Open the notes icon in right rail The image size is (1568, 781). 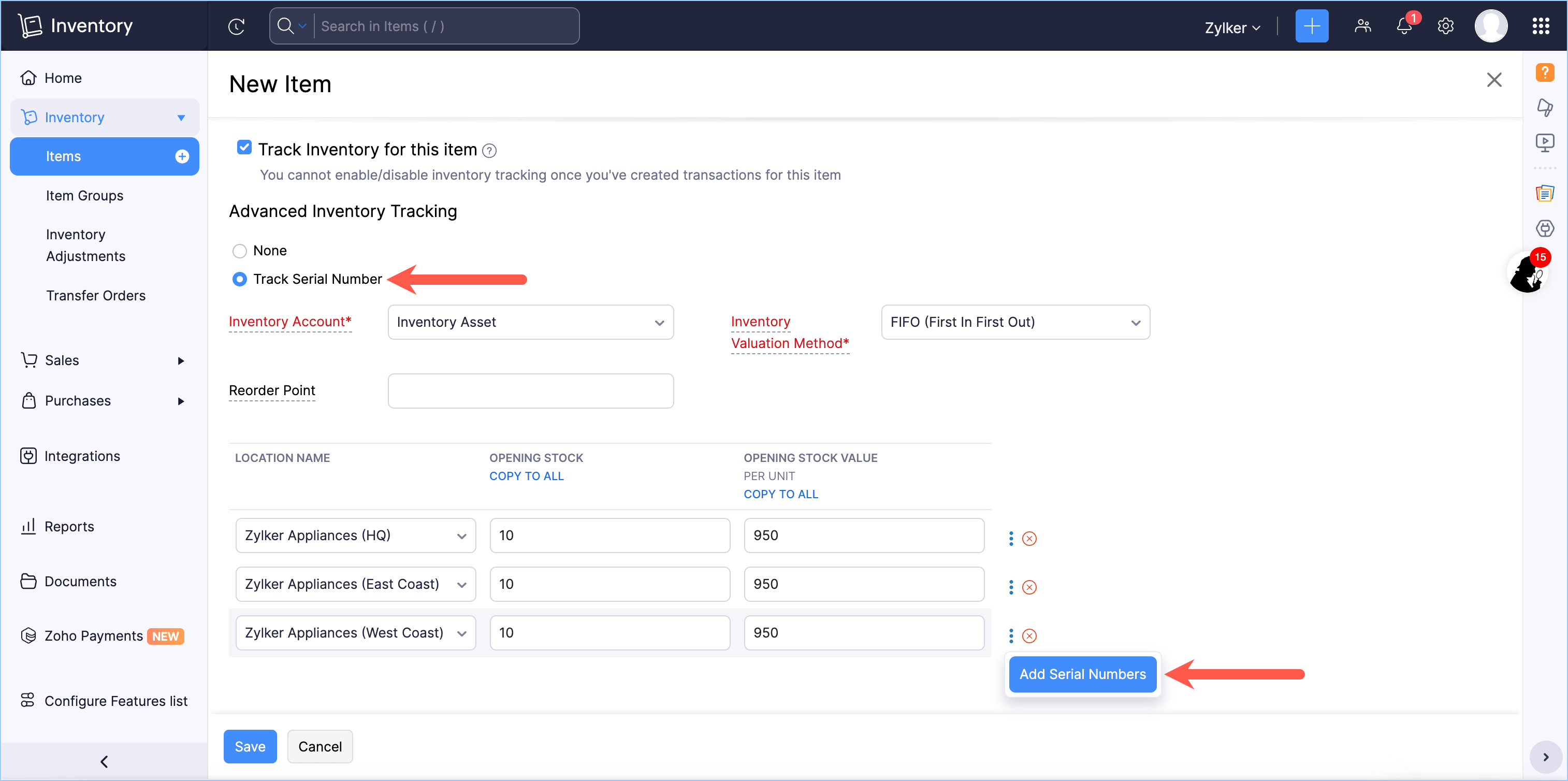pyautogui.click(x=1544, y=194)
